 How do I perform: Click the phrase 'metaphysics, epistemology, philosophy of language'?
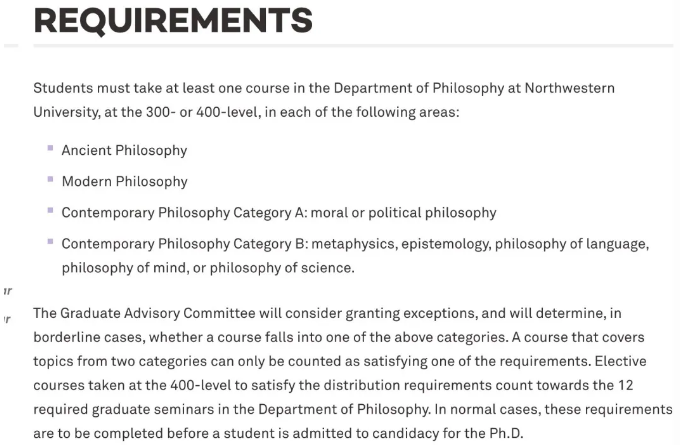click(478, 243)
